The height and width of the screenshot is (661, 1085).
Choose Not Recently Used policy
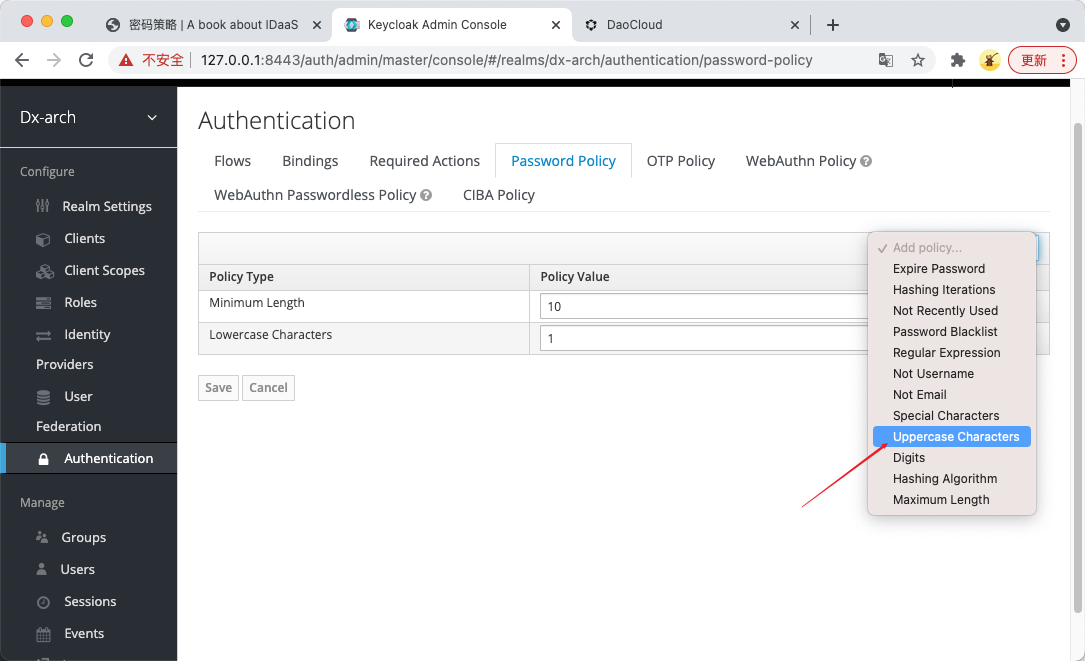pos(952,311)
